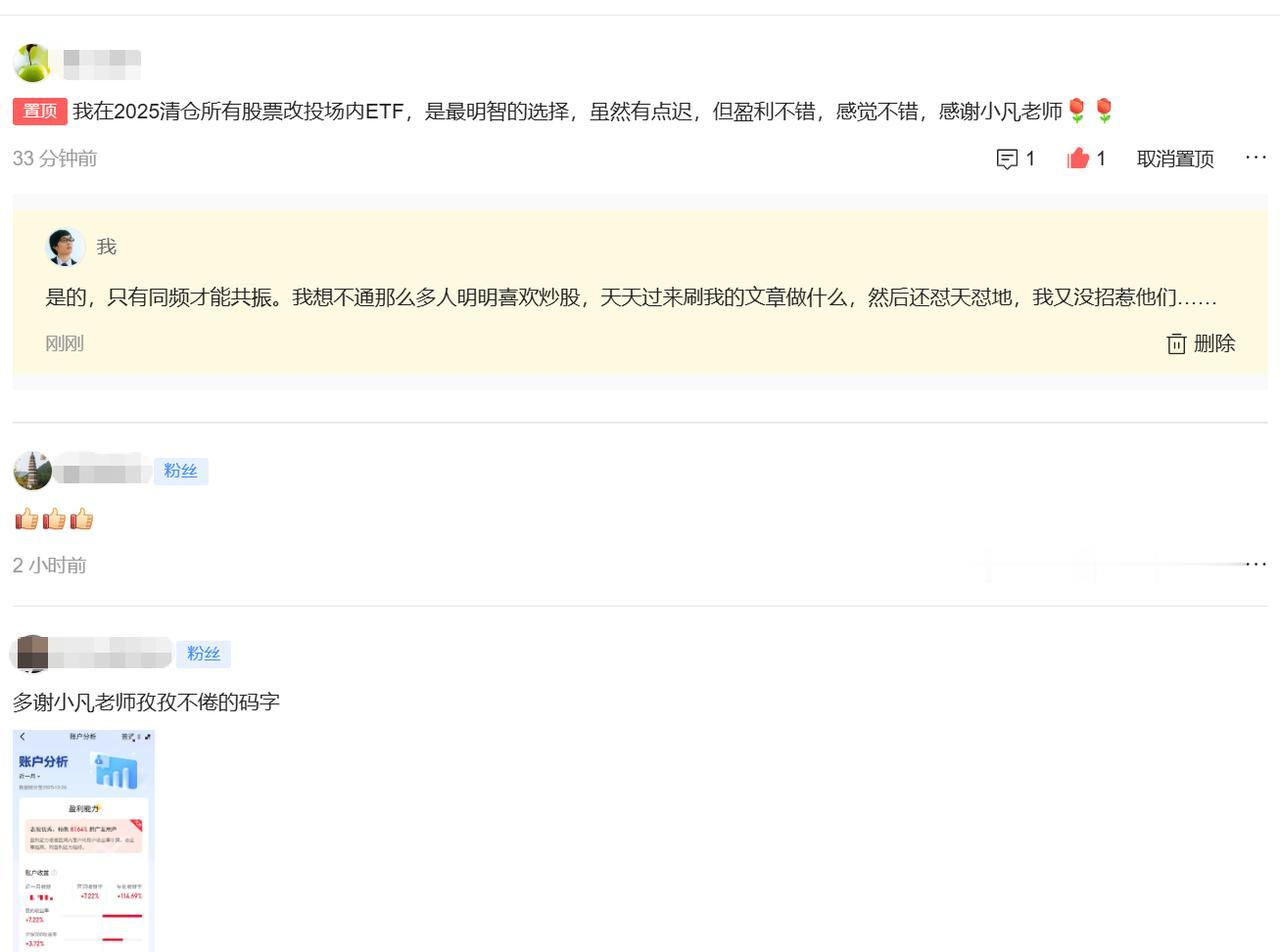Expand more options for the pagoda user's comment

click(1255, 564)
